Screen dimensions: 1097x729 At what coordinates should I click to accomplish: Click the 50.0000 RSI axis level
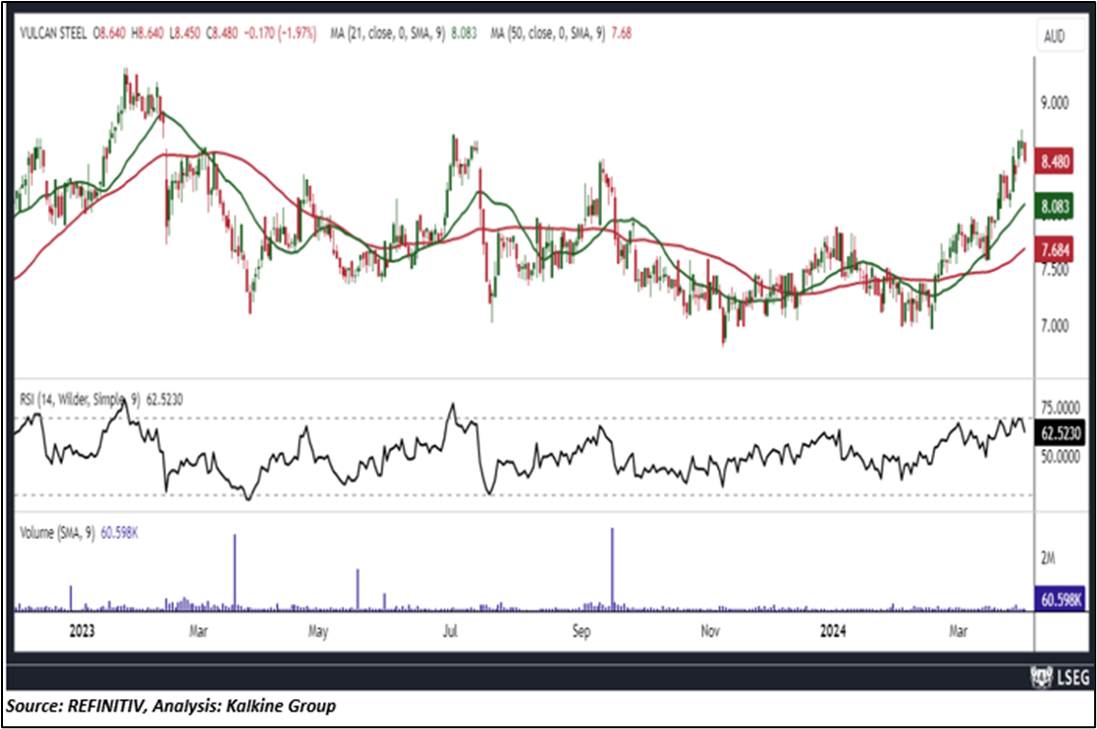(1061, 457)
